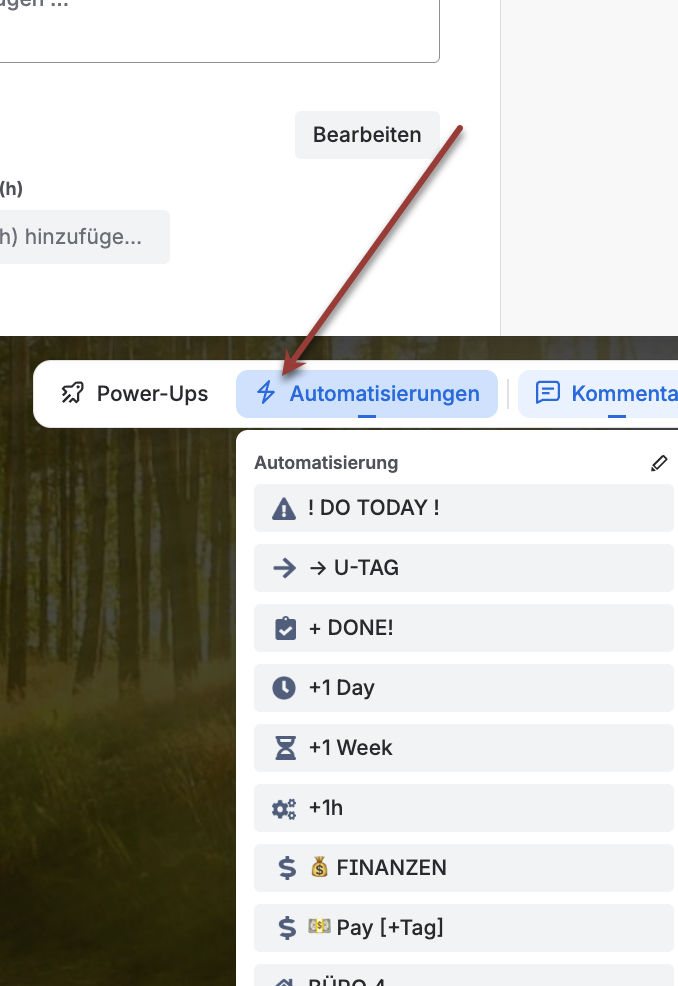Click the banknote emoji in Pay [+Tag]
The width and height of the screenshot is (678, 986).
[x=320, y=926]
